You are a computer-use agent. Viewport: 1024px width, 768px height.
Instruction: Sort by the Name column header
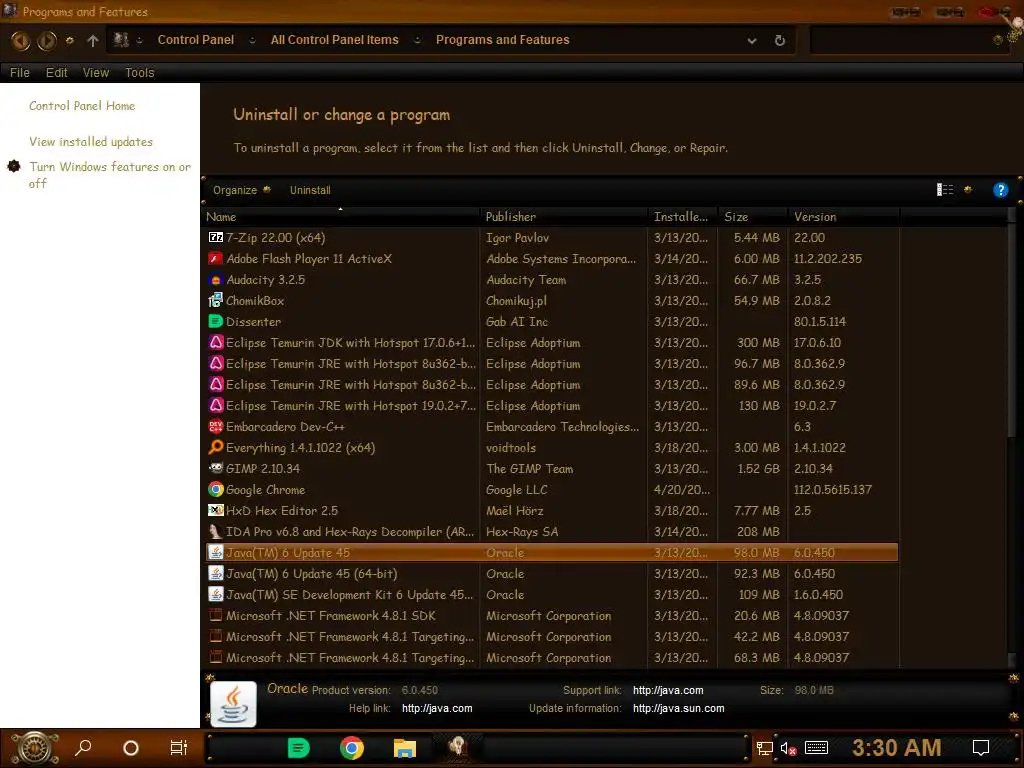click(x=340, y=217)
